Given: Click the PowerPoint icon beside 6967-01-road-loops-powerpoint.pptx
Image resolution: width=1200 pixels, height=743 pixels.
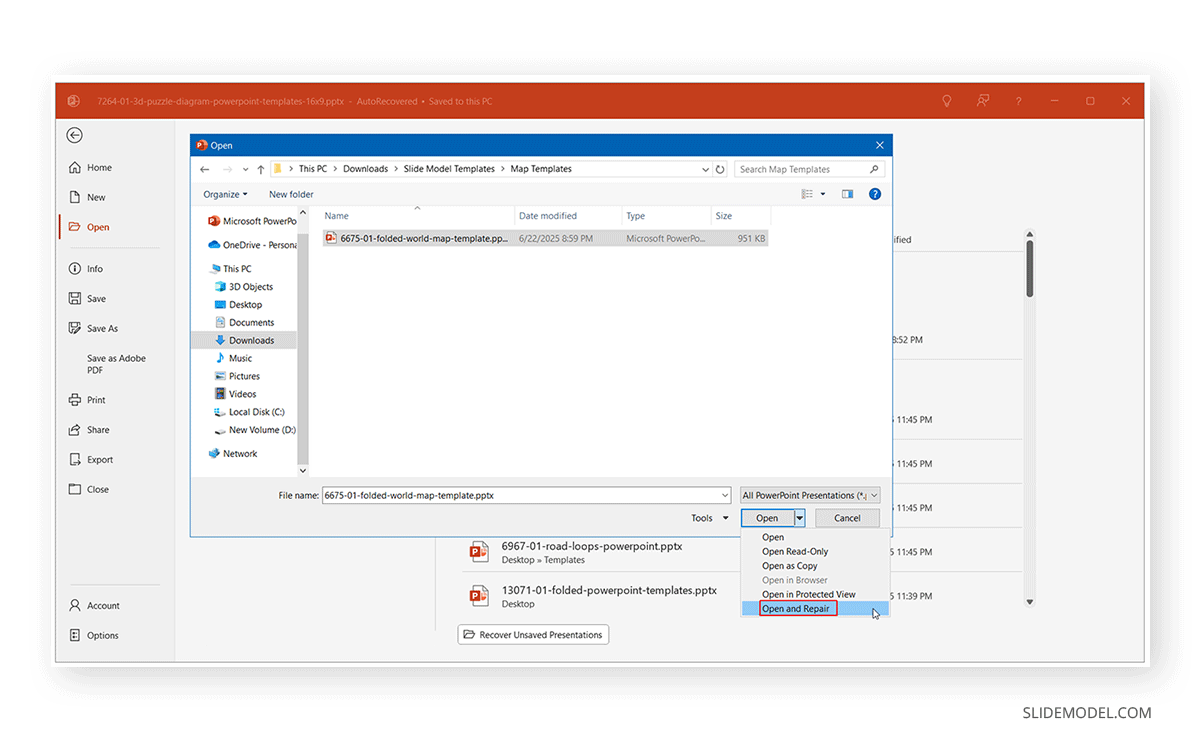Looking at the screenshot, I should tap(479, 551).
